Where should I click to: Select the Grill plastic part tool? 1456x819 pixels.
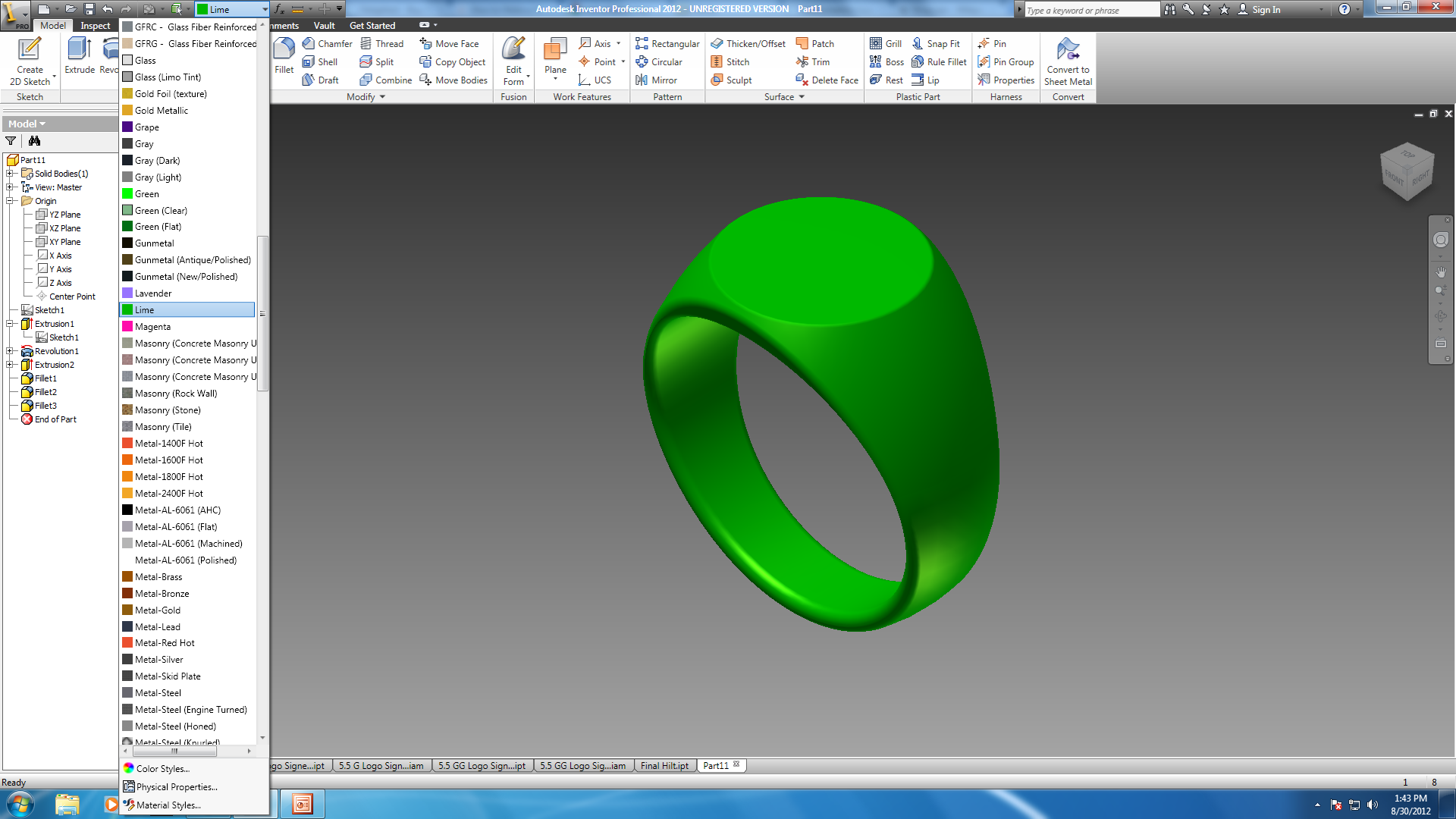[886, 44]
